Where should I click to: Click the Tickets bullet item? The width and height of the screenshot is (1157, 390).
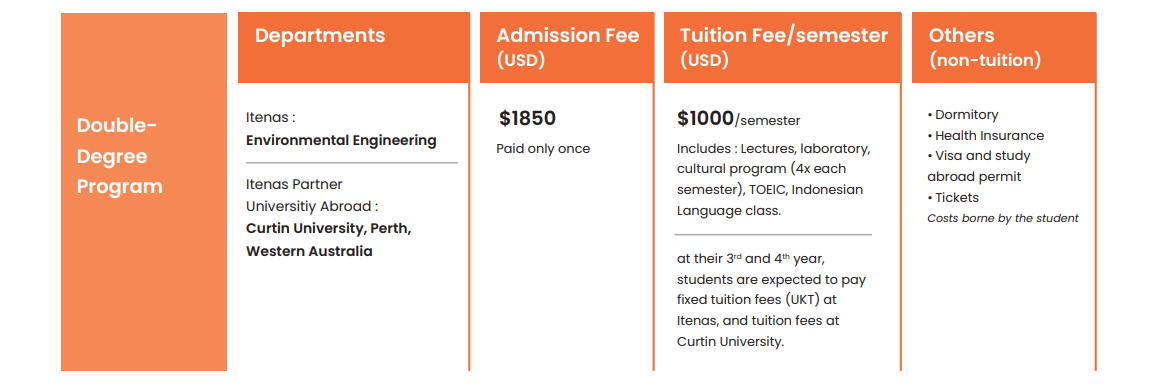[x=953, y=198]
